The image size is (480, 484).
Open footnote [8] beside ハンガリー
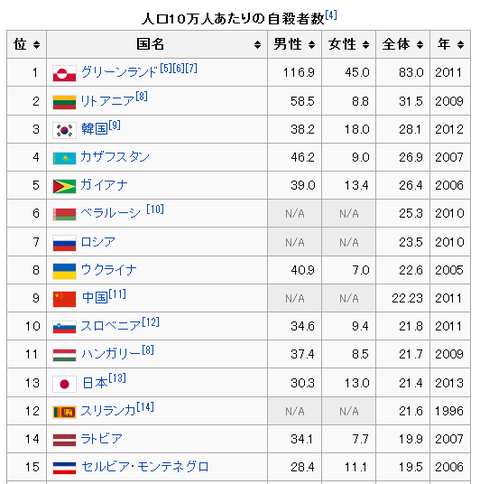(148, 350)
